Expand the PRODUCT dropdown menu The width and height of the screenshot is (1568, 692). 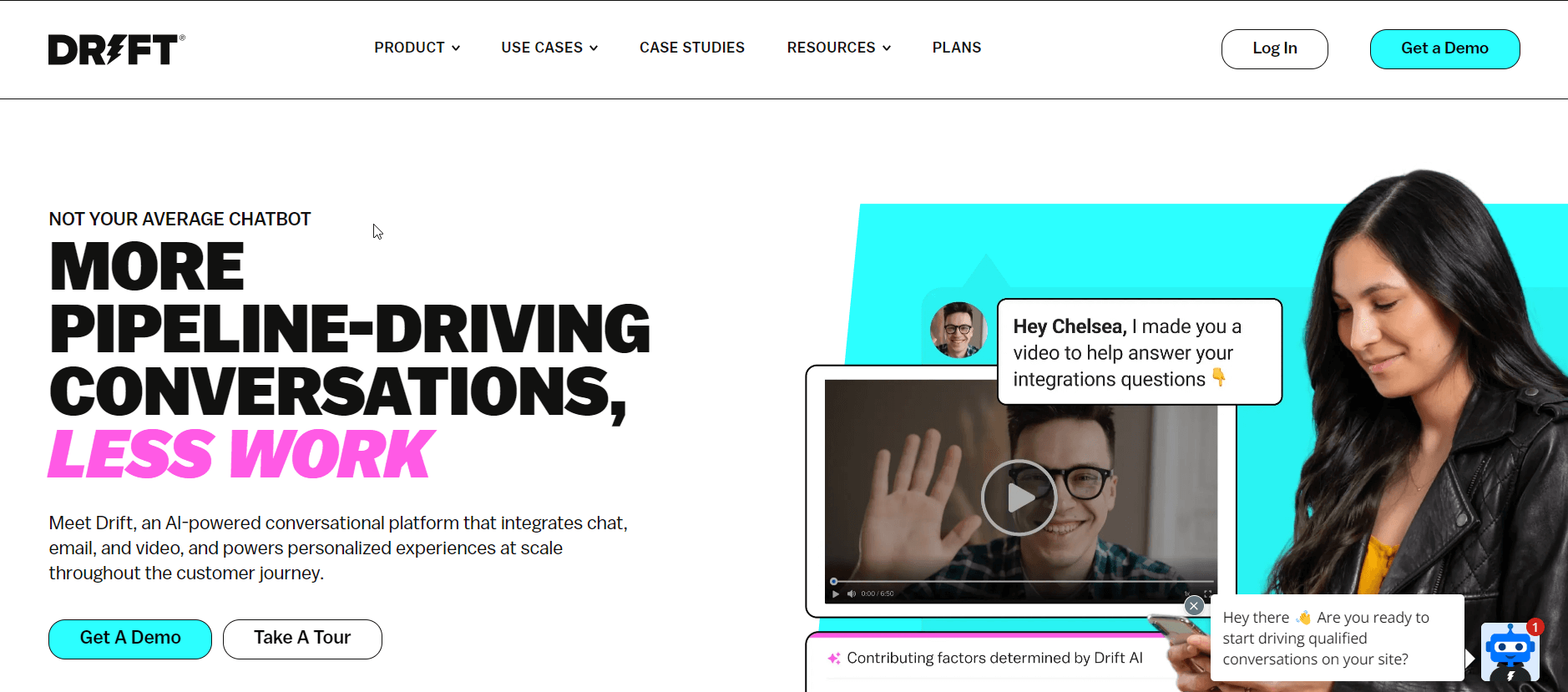[417, 48]
